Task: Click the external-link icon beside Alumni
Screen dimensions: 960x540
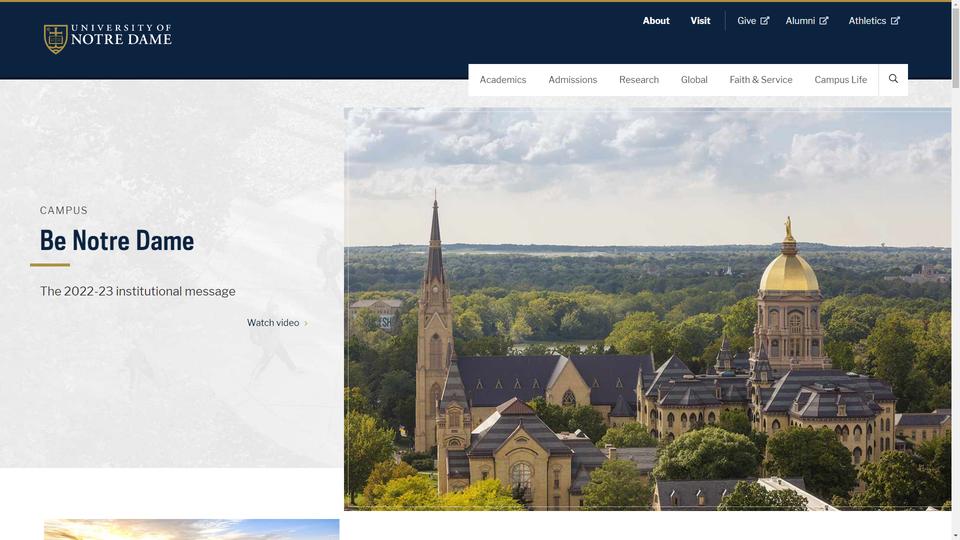Action: 824,21
